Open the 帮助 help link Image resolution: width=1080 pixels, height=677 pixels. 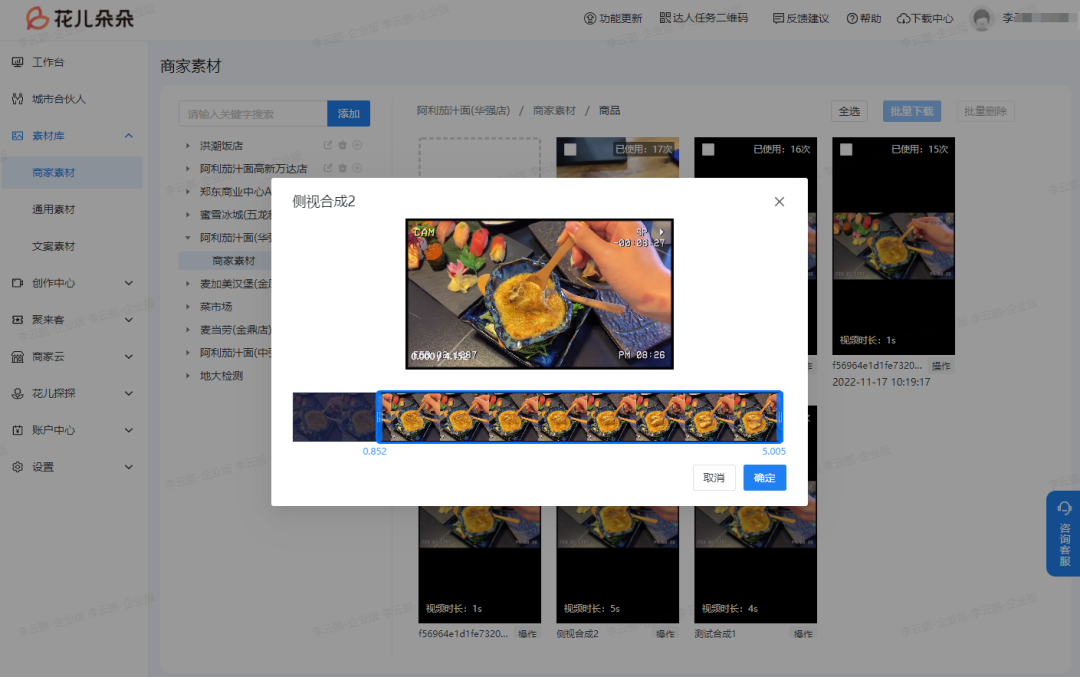(864, 19)
